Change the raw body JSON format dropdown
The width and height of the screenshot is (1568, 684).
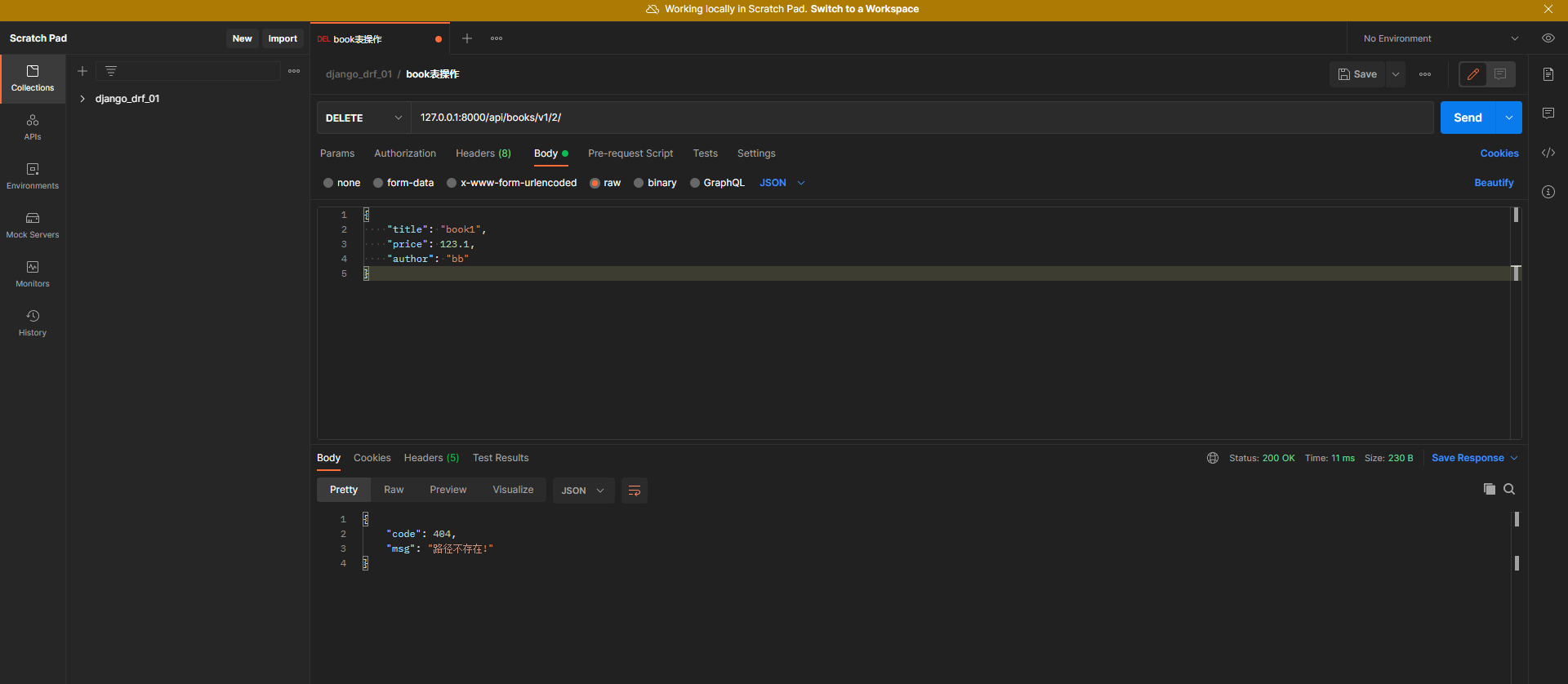click(782, 183)
